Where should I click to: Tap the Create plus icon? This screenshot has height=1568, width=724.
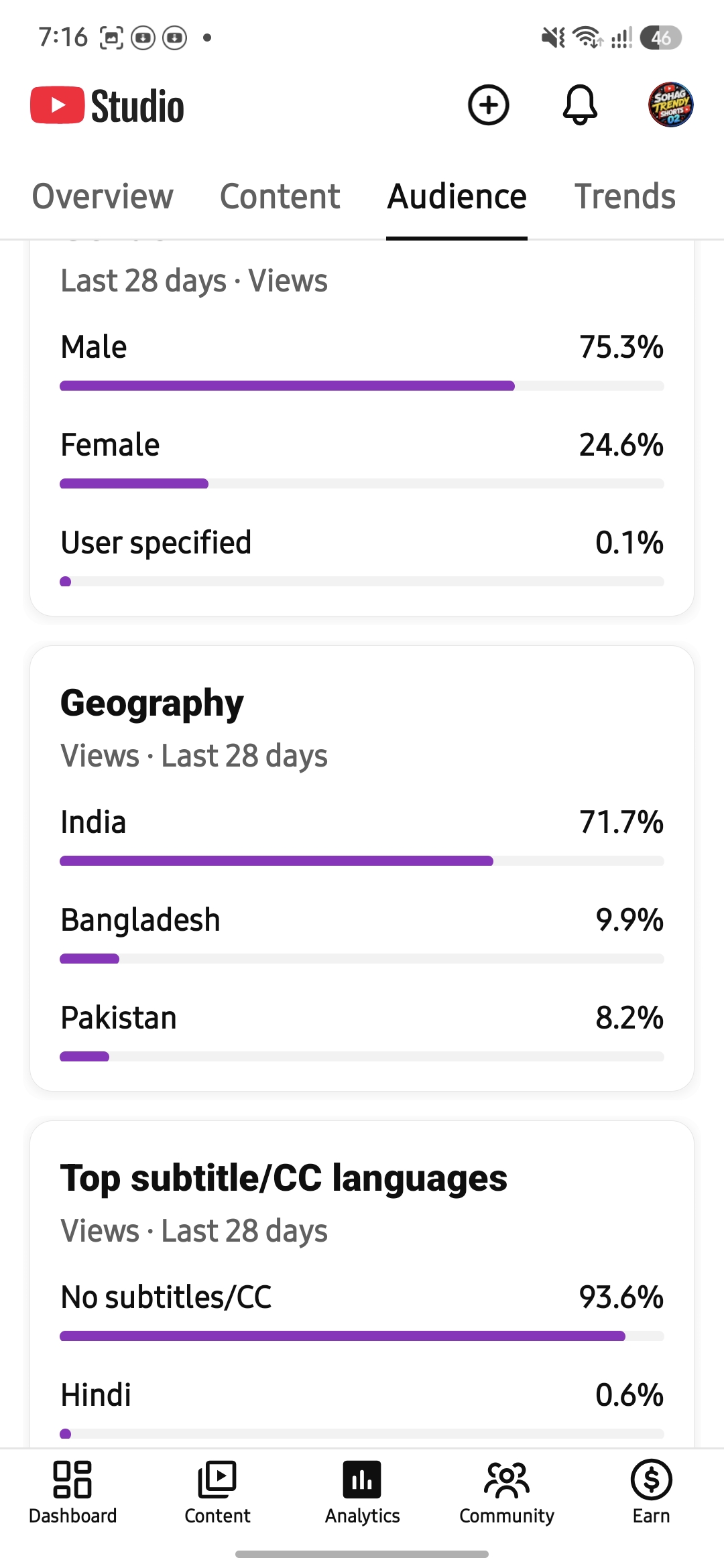[x=489, y=105]
